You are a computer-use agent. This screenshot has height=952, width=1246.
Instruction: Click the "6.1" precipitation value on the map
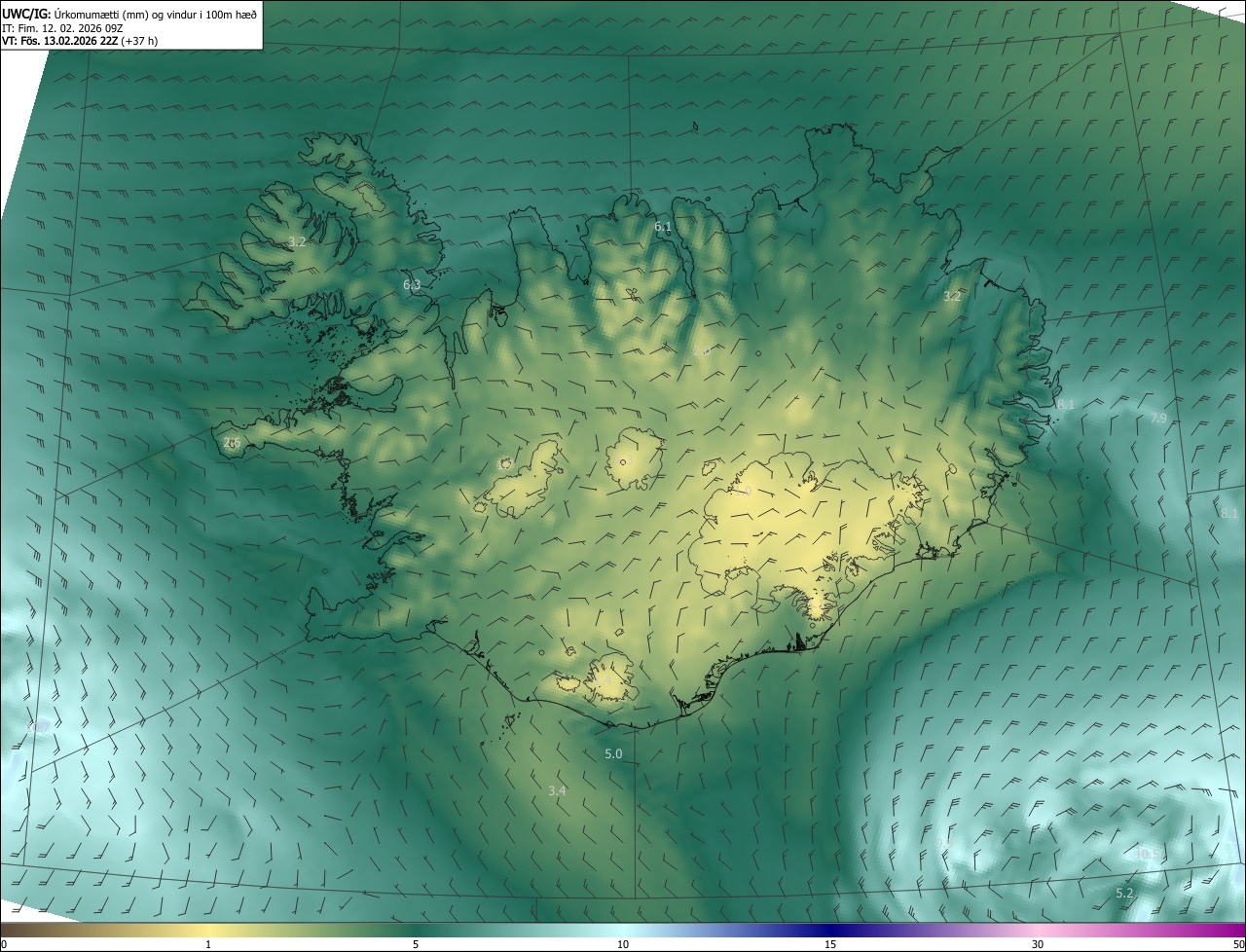click(663, 227)
